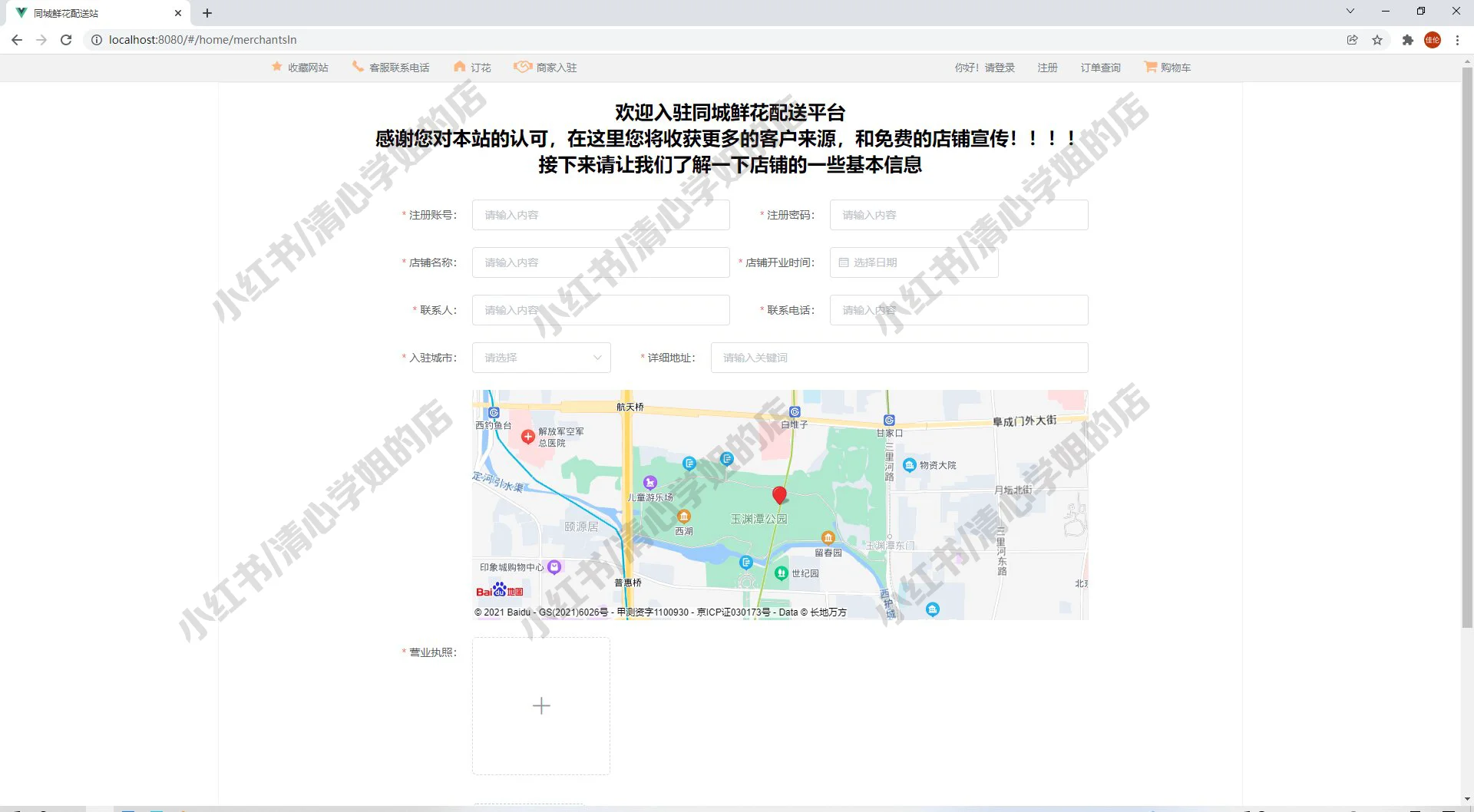Open the browser tab search chevron

tap(1350, 11)
